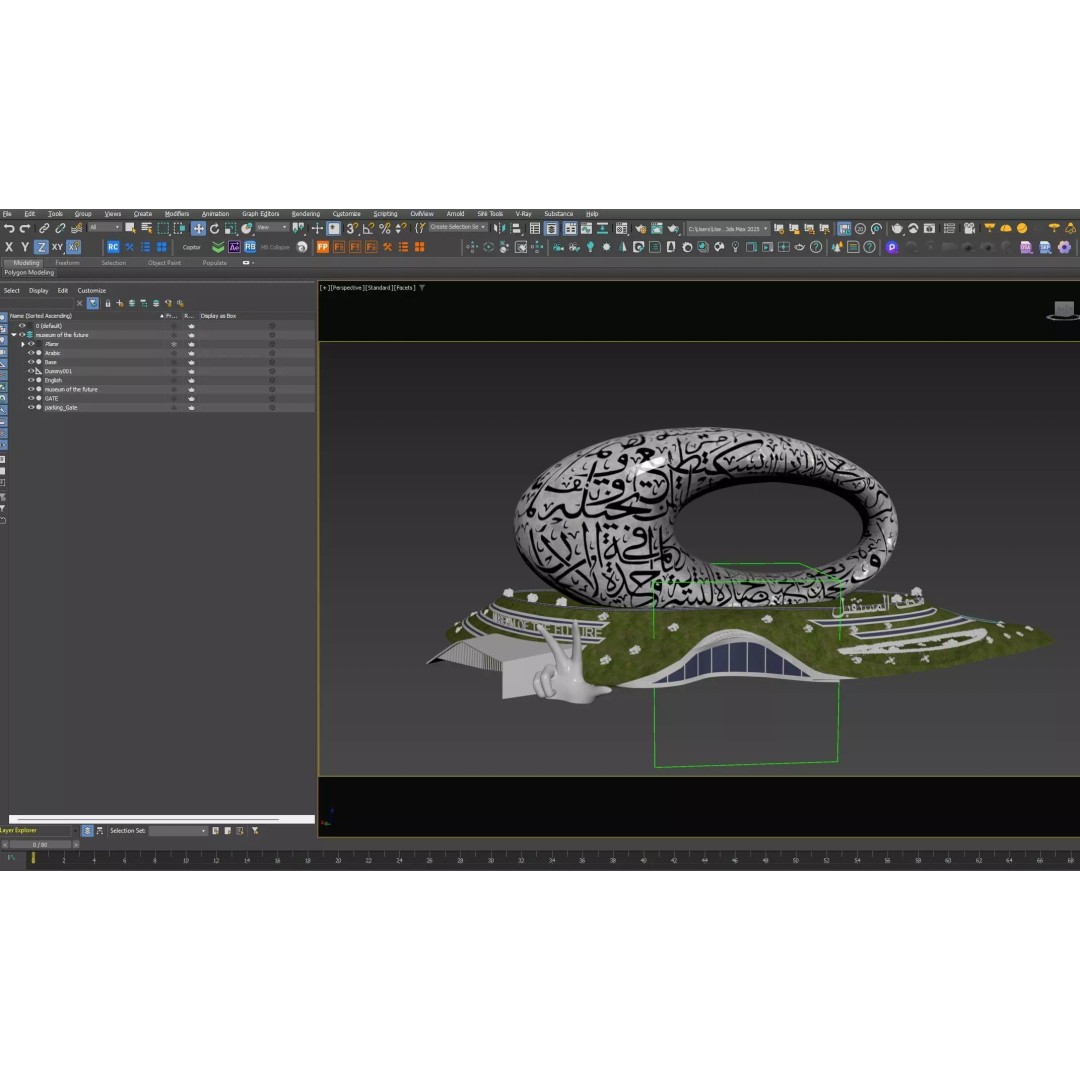Click the explorer horizontal scrollbar
Viewport: 1080px width, 1080px height.
[161, 819]
